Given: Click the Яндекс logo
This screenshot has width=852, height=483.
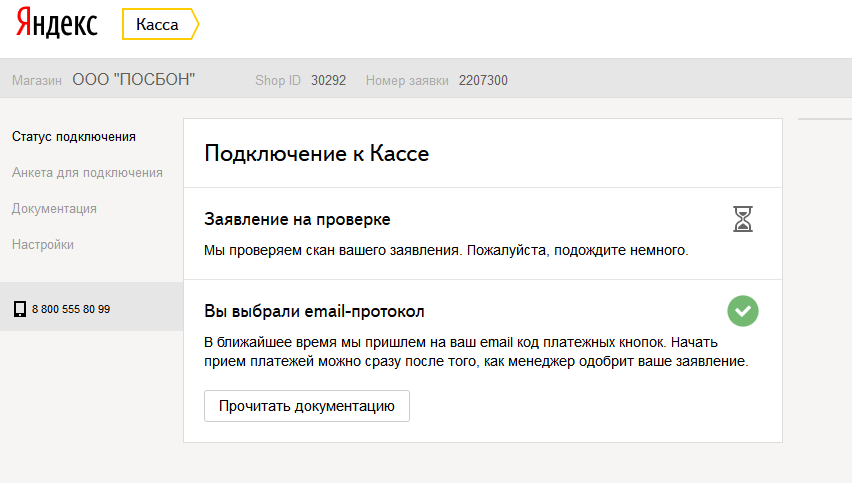Looking at the screenshot, I should coord(56,25).
